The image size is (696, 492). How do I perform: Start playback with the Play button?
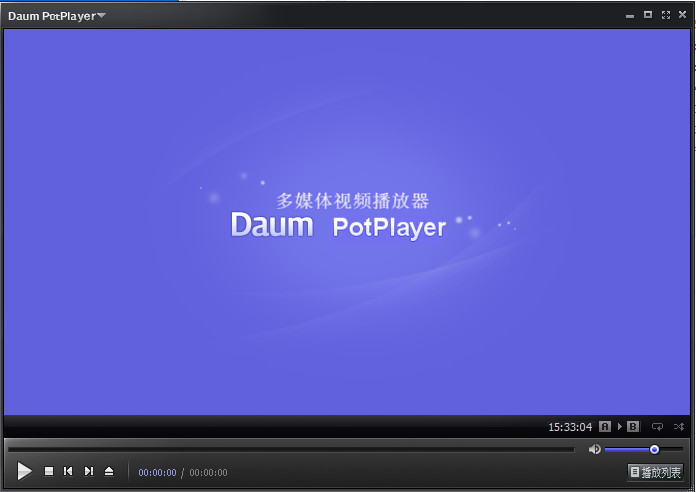24,471
